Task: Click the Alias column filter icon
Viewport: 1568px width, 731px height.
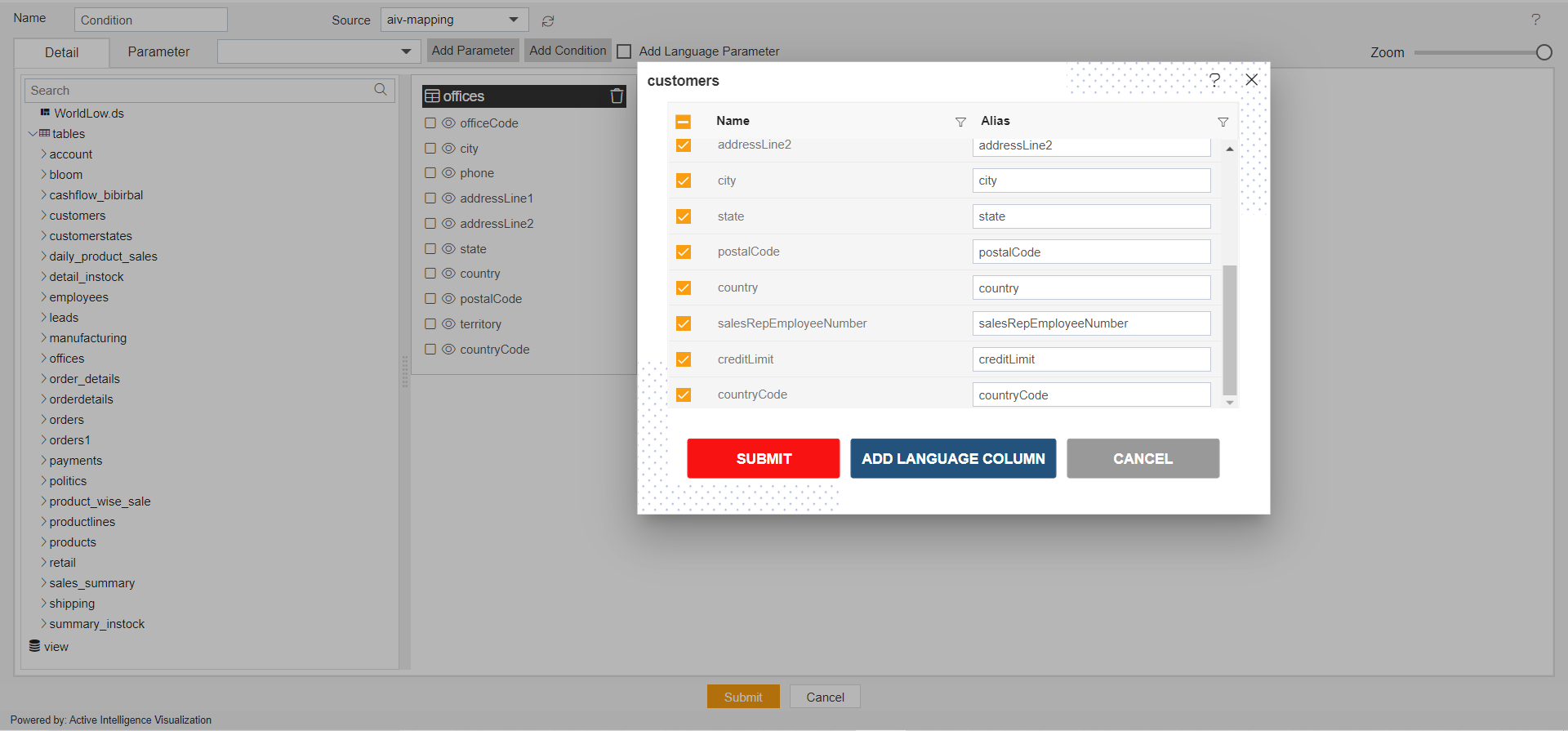Action: [x=1223, y=122]
